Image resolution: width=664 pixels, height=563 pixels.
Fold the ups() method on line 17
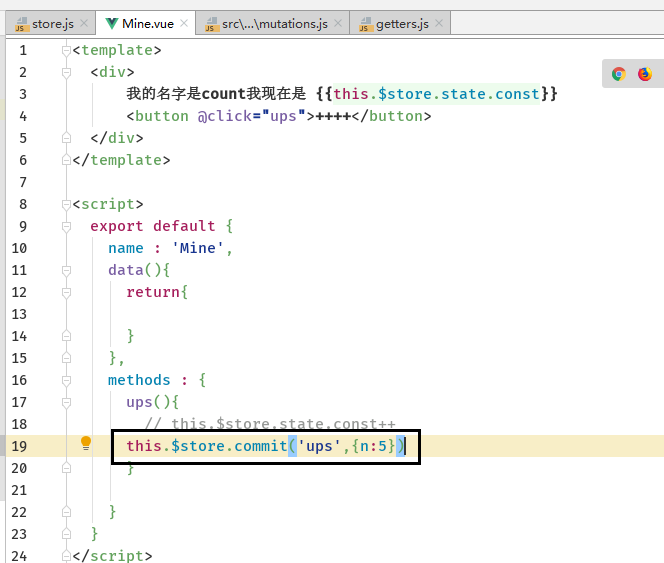coord(66,403)
